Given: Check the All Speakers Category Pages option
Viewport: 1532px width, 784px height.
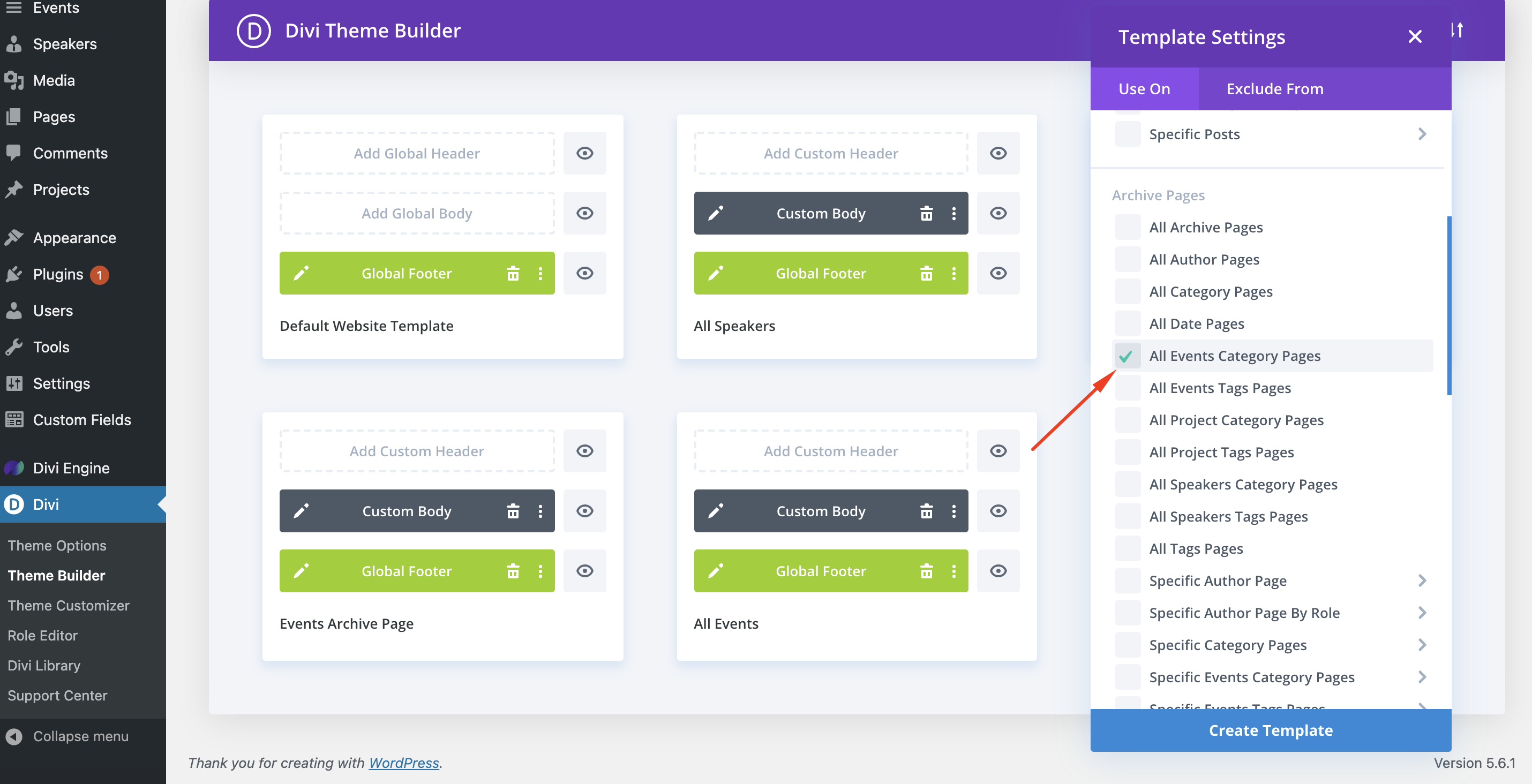Looking at the screenshot, I should [1127, 485].
